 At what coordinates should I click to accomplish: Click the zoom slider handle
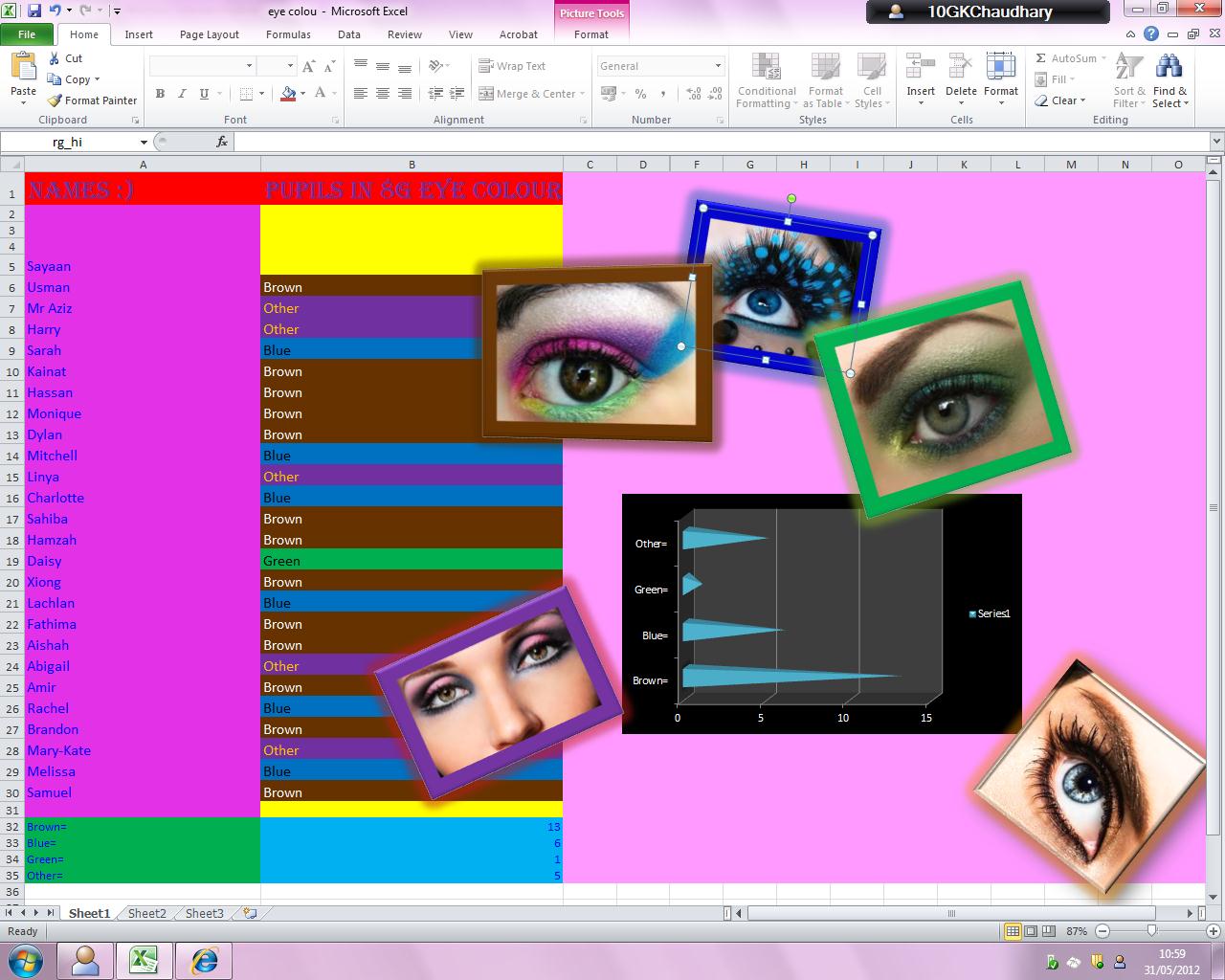click(1151, 930)
